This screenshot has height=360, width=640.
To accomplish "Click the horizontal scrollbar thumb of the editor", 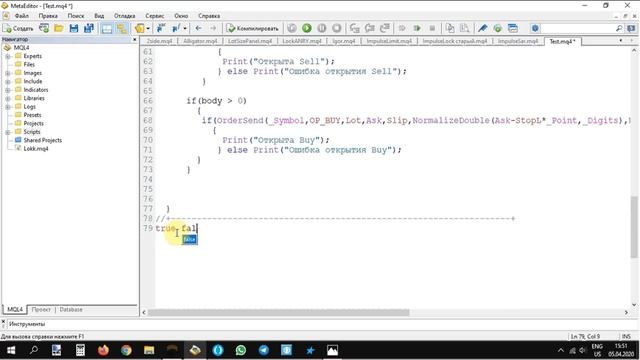I will click(x=278, y=312).
